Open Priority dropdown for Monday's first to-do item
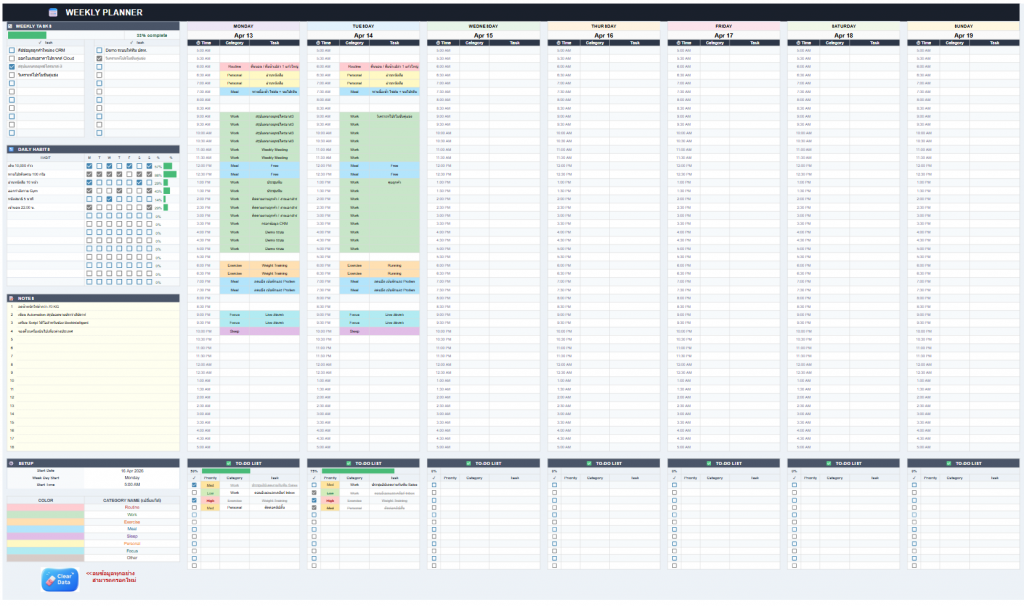1024x606 pixels. click(x=210, y=485)
